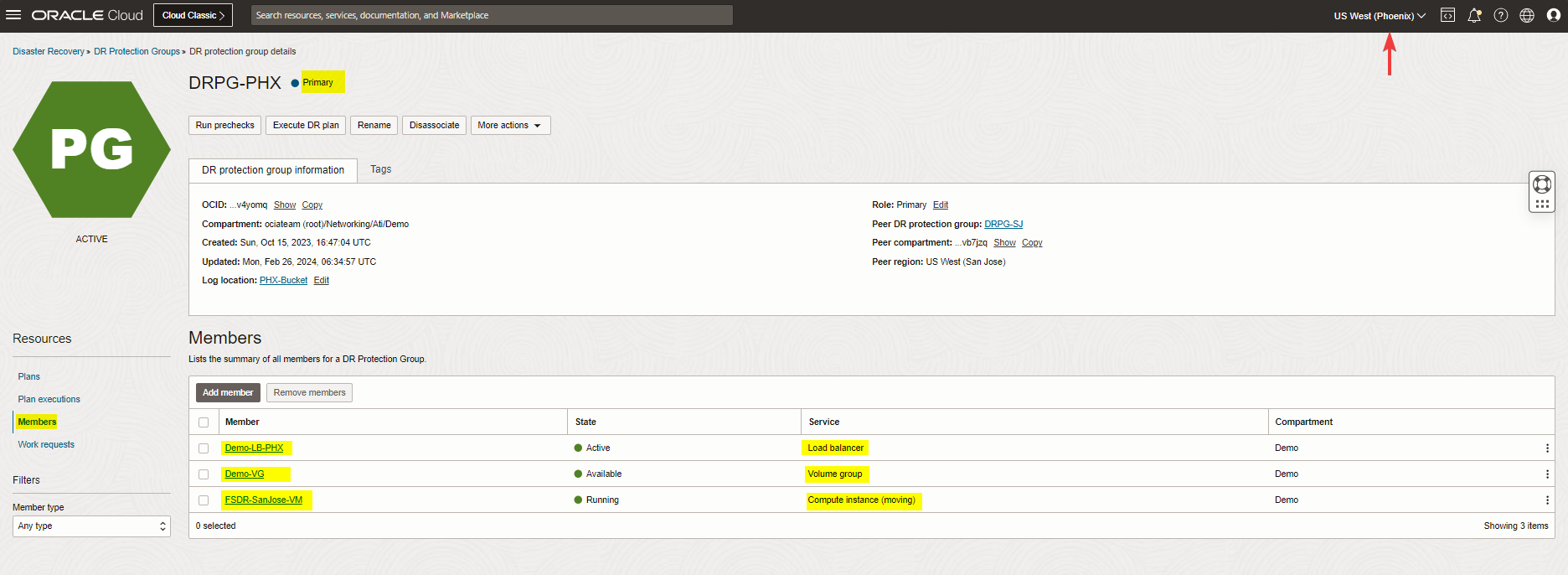Click the language globe icon
The image size is (1568, 575).
1527,15
